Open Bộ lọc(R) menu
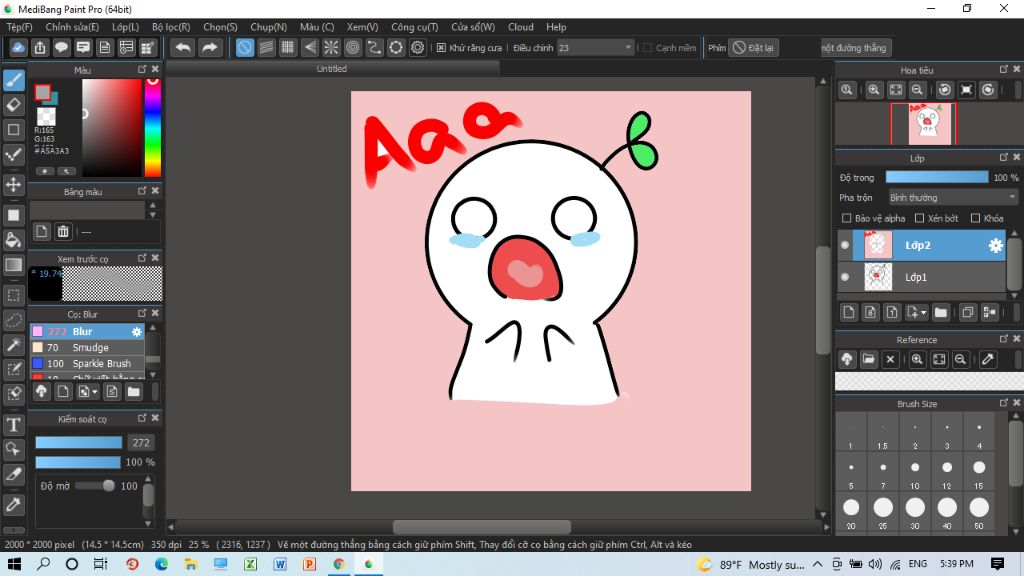1024x576 pixels. point(171,27)
